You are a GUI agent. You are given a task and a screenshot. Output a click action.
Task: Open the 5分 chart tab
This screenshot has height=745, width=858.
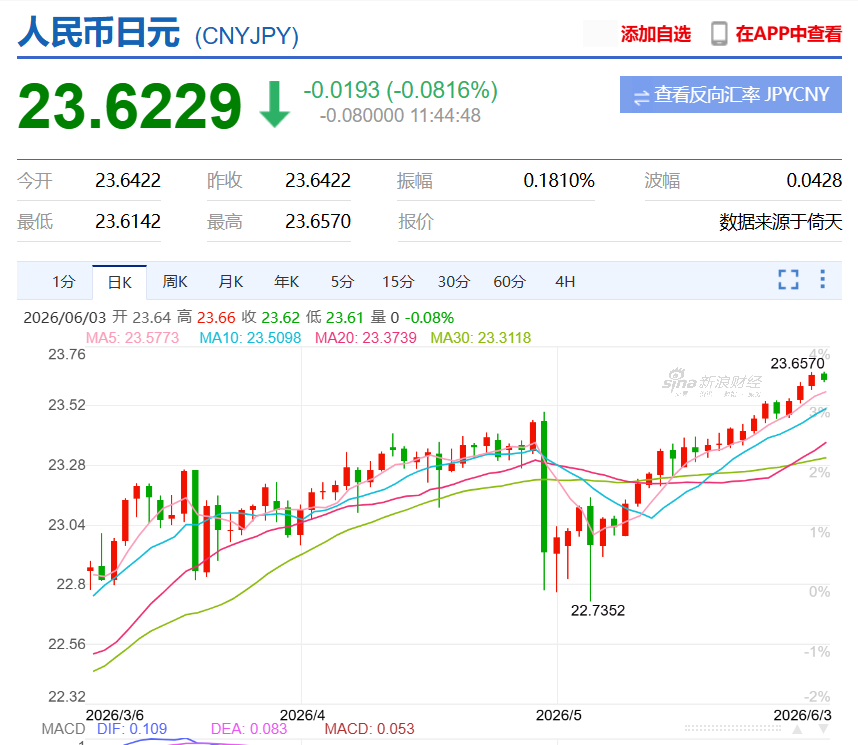[342, 282]
